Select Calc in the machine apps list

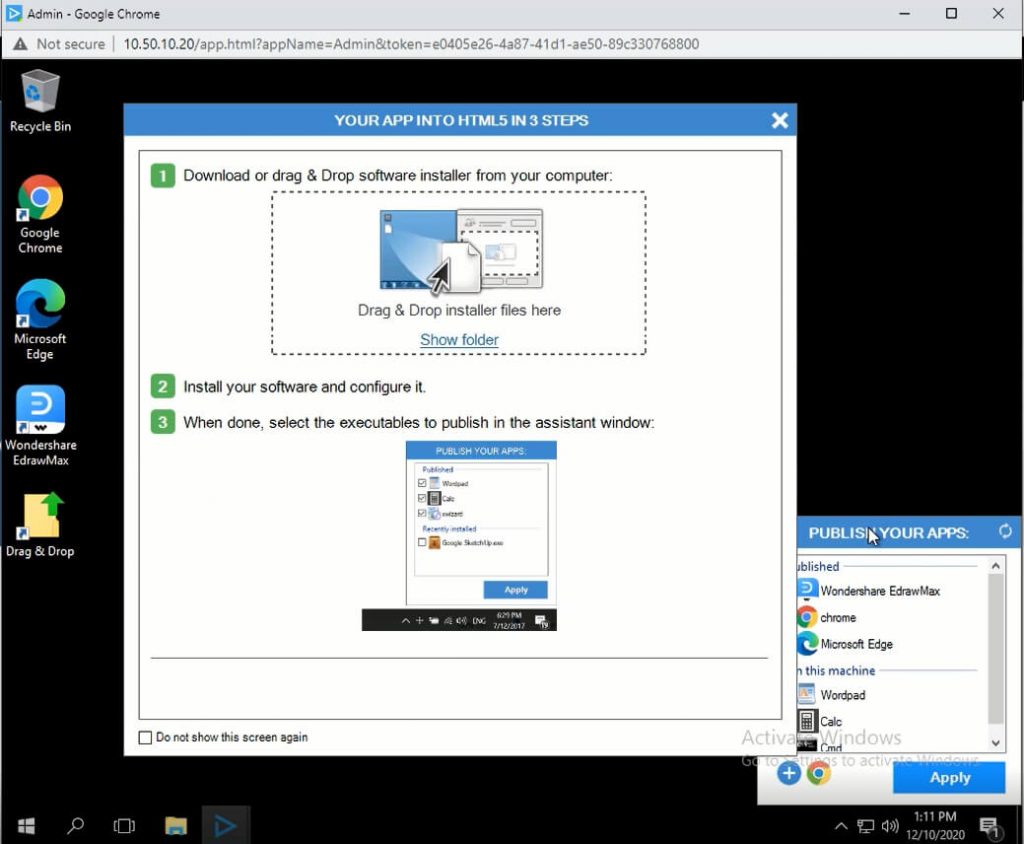(x=831, y=721)
